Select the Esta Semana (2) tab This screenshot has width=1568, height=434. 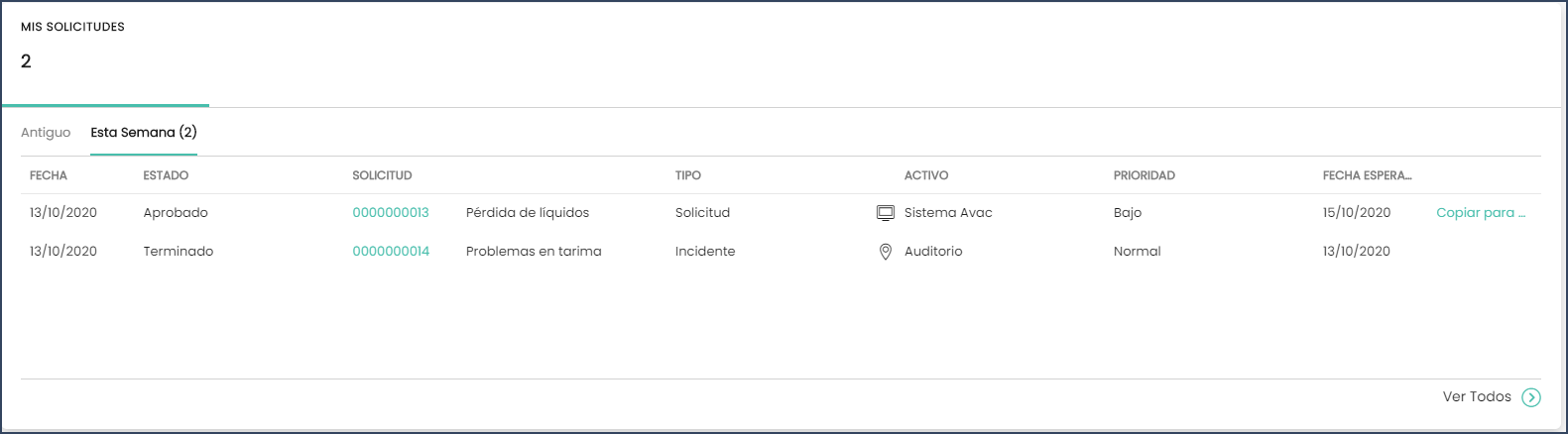click(x=144, y=133)
